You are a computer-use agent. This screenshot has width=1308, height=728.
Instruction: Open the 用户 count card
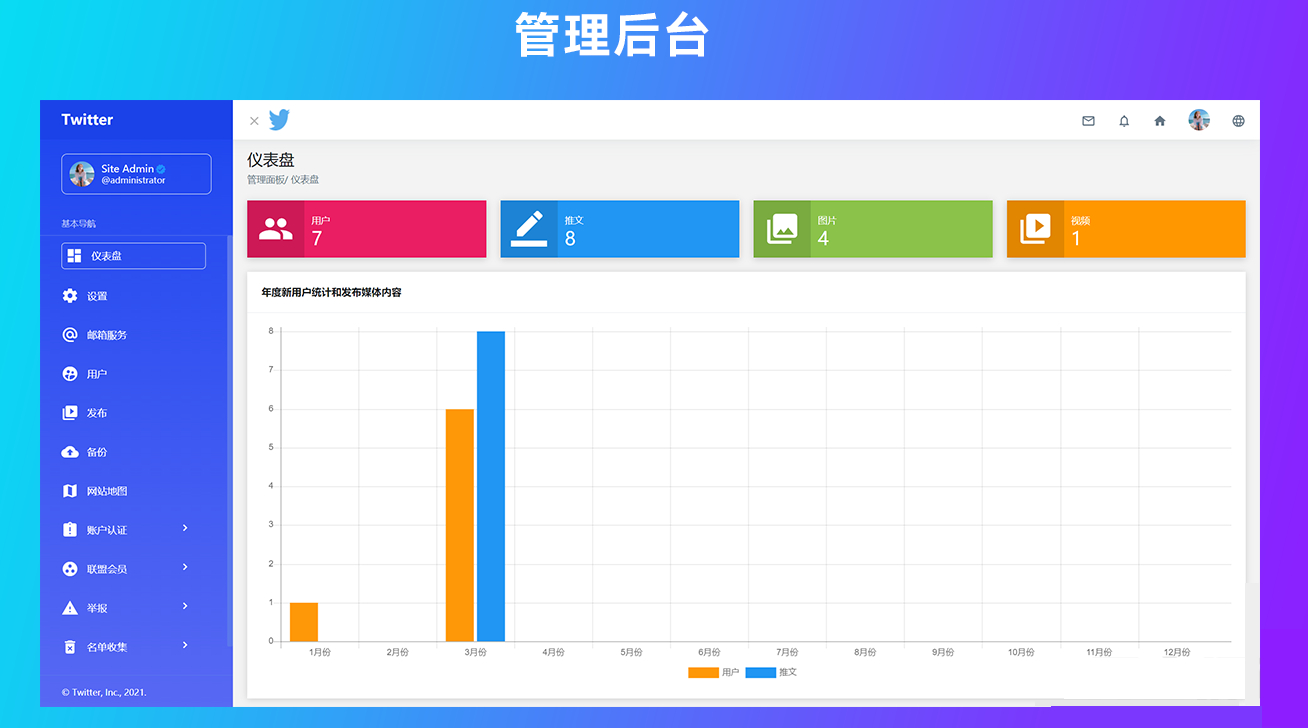point(366,229)
